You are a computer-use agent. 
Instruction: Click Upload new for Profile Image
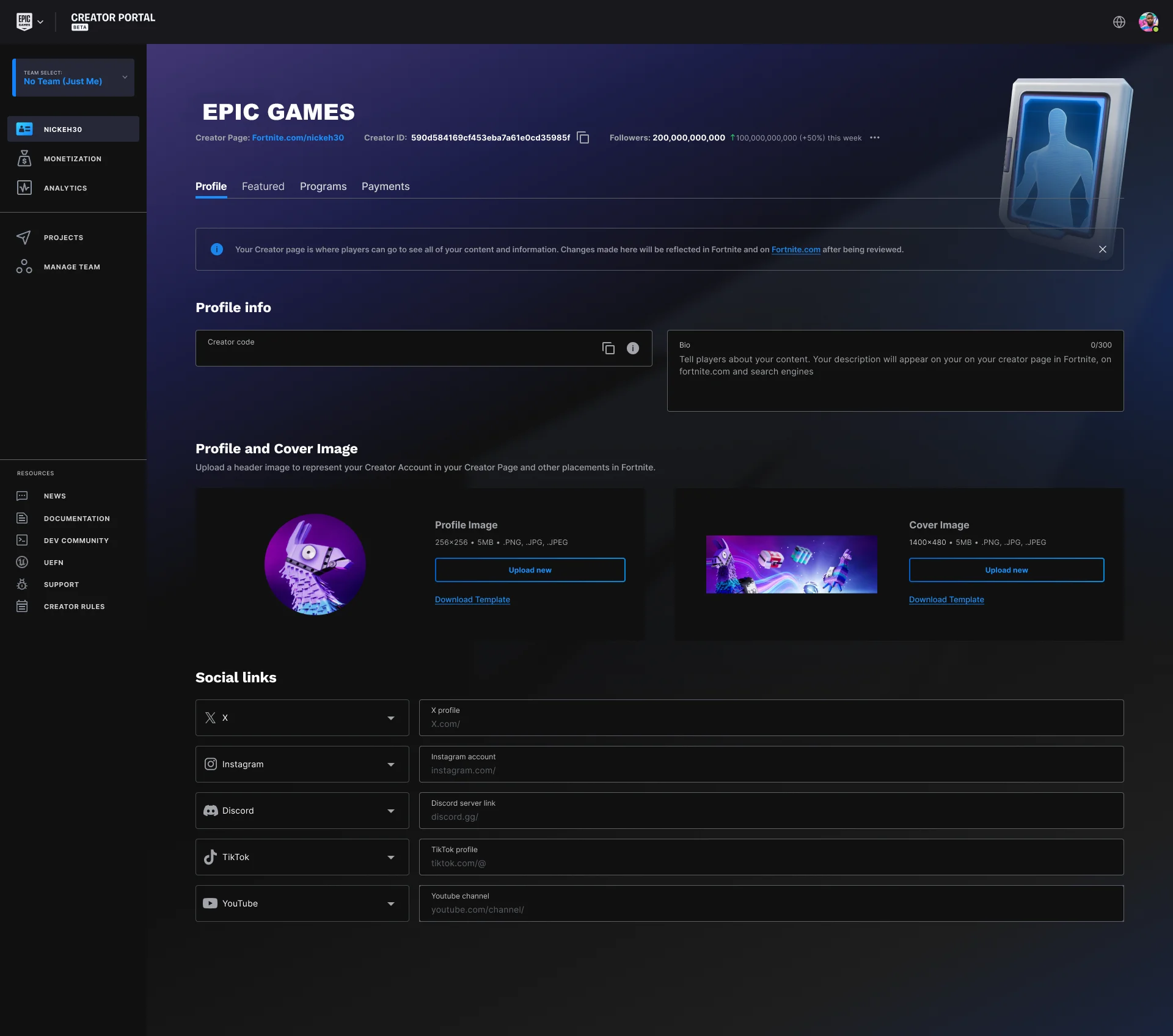point(530,570)
